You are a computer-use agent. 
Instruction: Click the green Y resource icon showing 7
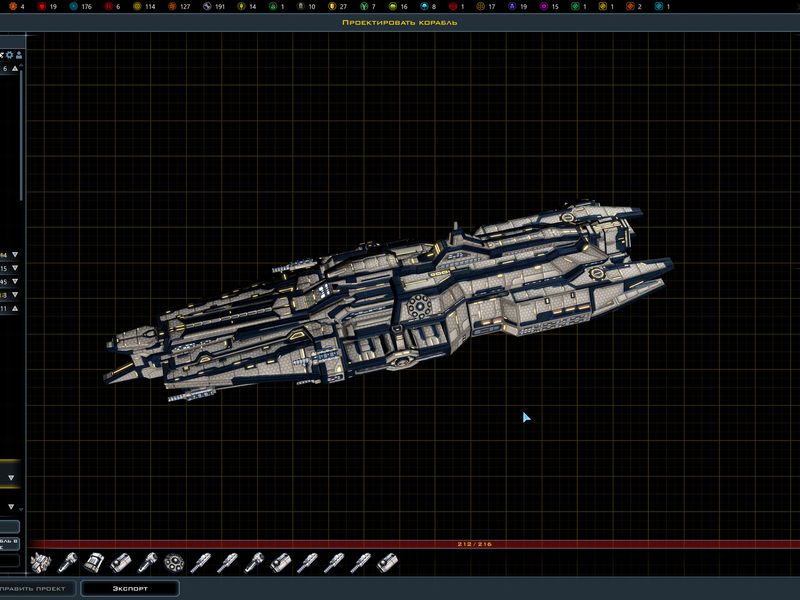click(364, 7)
